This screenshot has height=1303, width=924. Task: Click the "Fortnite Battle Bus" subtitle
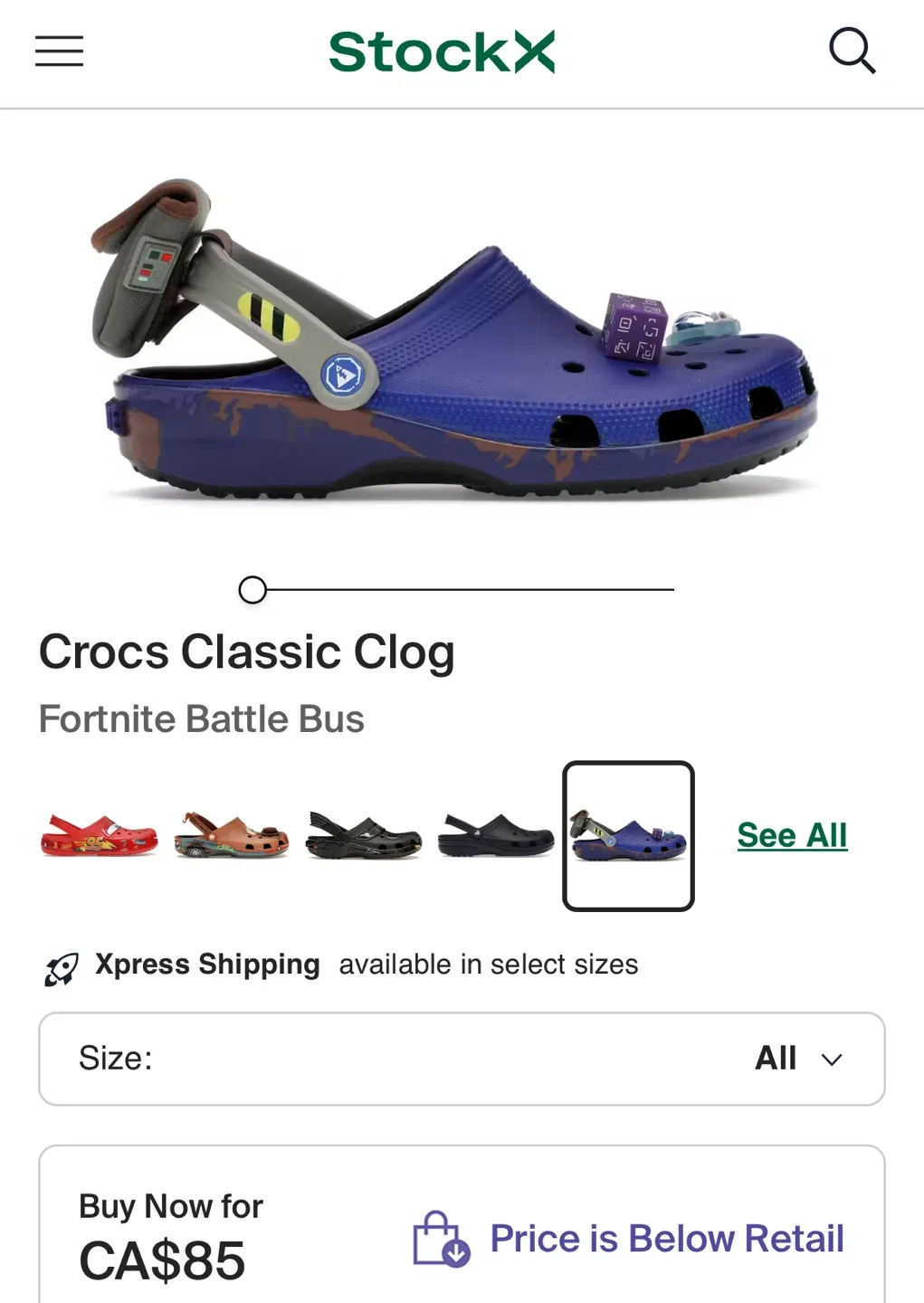(201, 718)
